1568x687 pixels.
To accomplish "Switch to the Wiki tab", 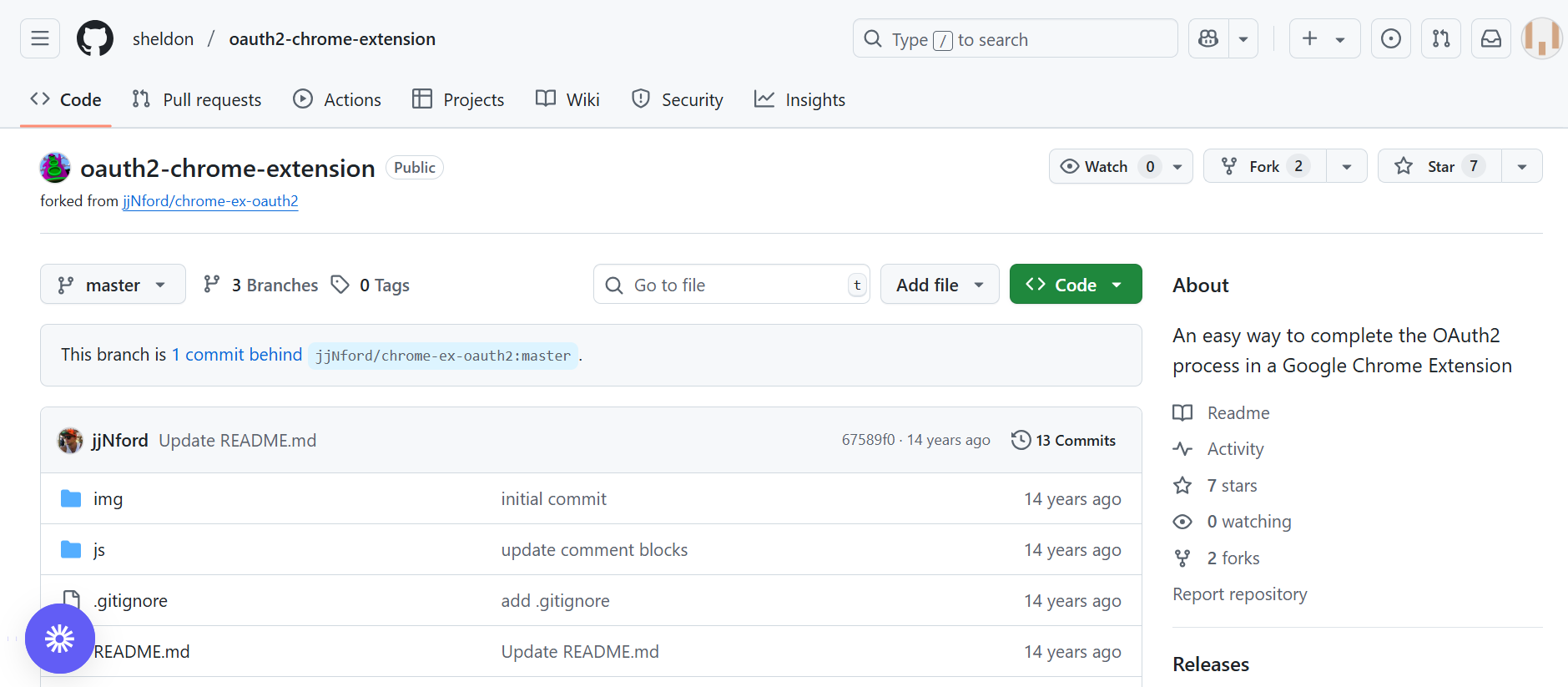I will 567,99.
